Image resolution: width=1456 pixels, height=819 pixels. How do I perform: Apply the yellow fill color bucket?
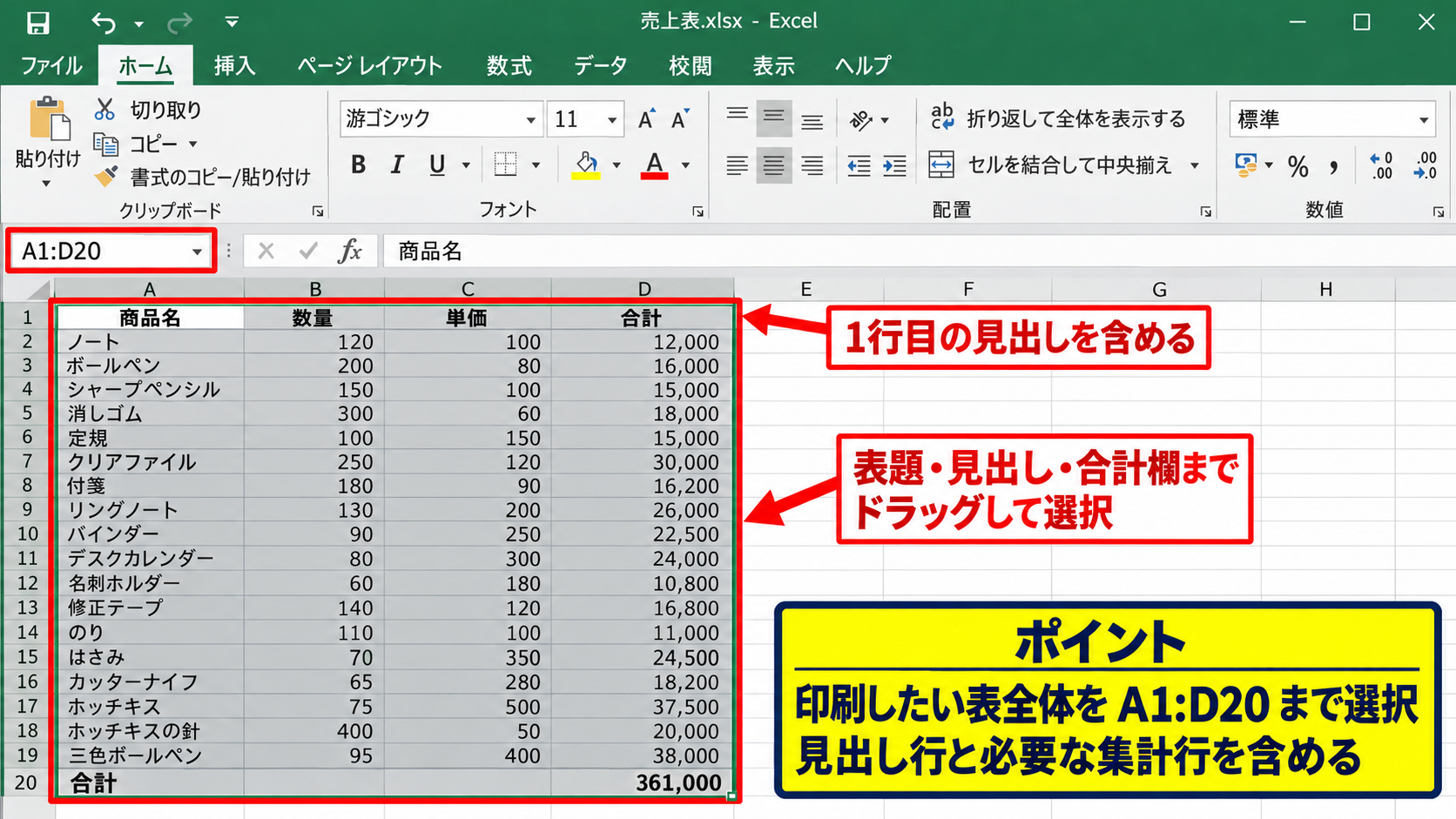click(x=586, y=164)
